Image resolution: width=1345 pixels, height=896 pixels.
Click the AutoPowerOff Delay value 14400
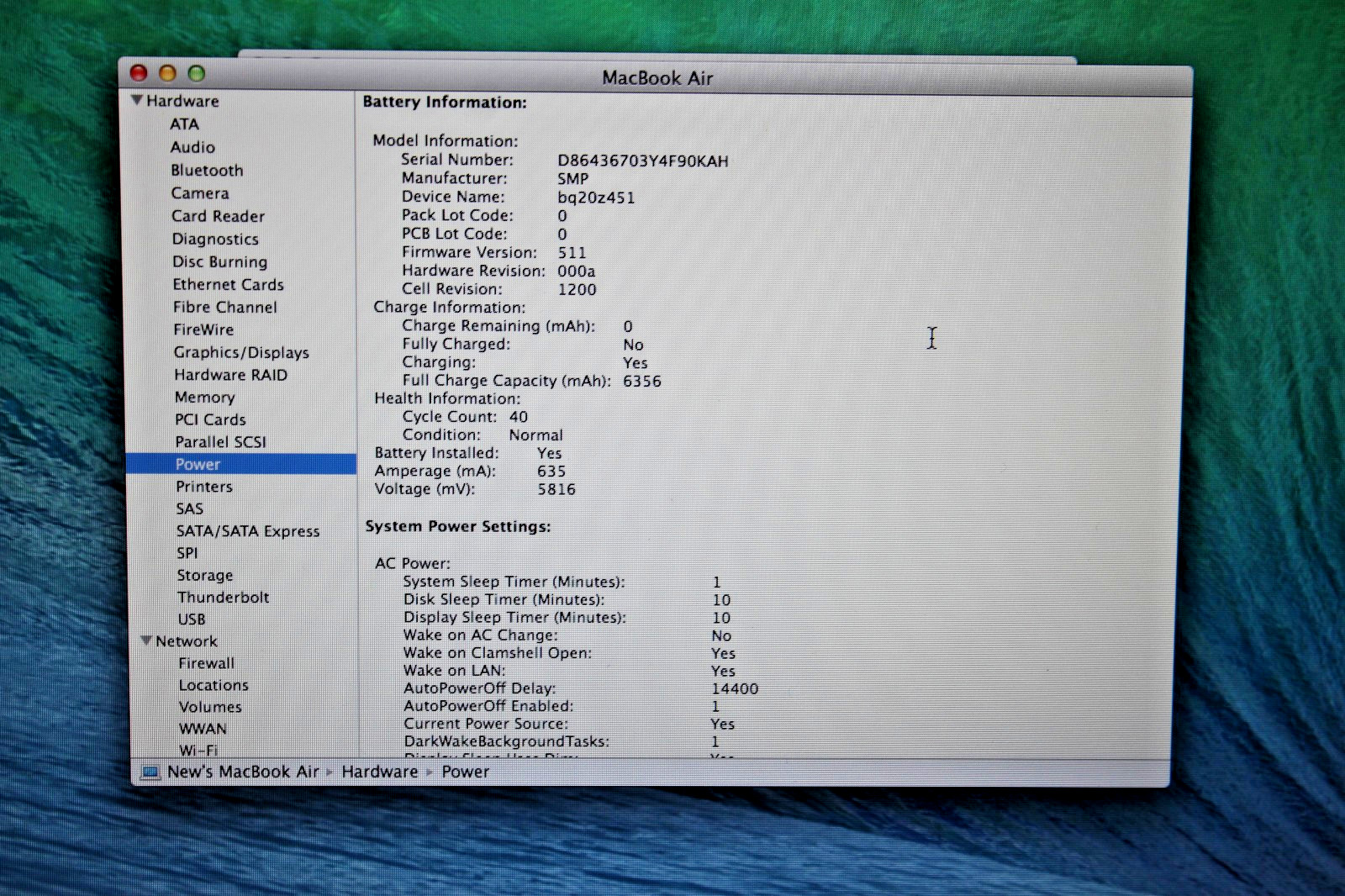point(735,688)
